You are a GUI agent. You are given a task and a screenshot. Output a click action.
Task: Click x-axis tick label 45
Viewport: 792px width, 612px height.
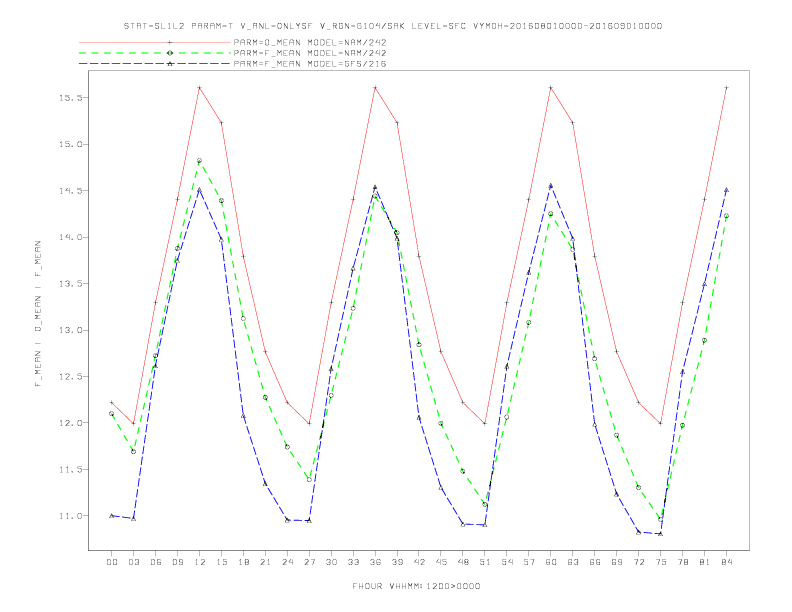pyautogui.click(x=441, y=562)
